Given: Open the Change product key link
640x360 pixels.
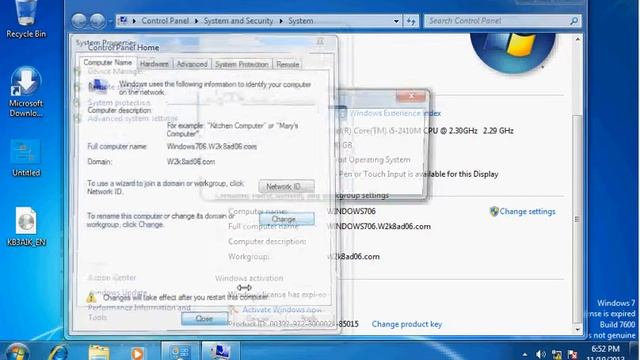Looking at the screenshot, I should pyautogui.click(x=407, y=324).
